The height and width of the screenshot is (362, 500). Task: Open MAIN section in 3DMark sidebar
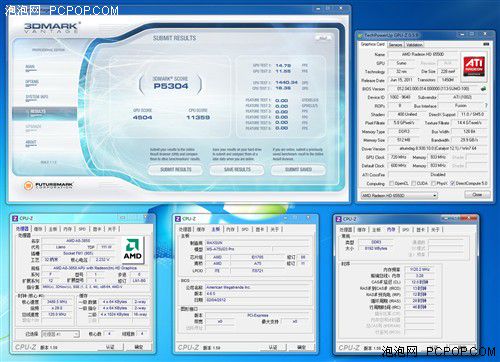(30, 68)
